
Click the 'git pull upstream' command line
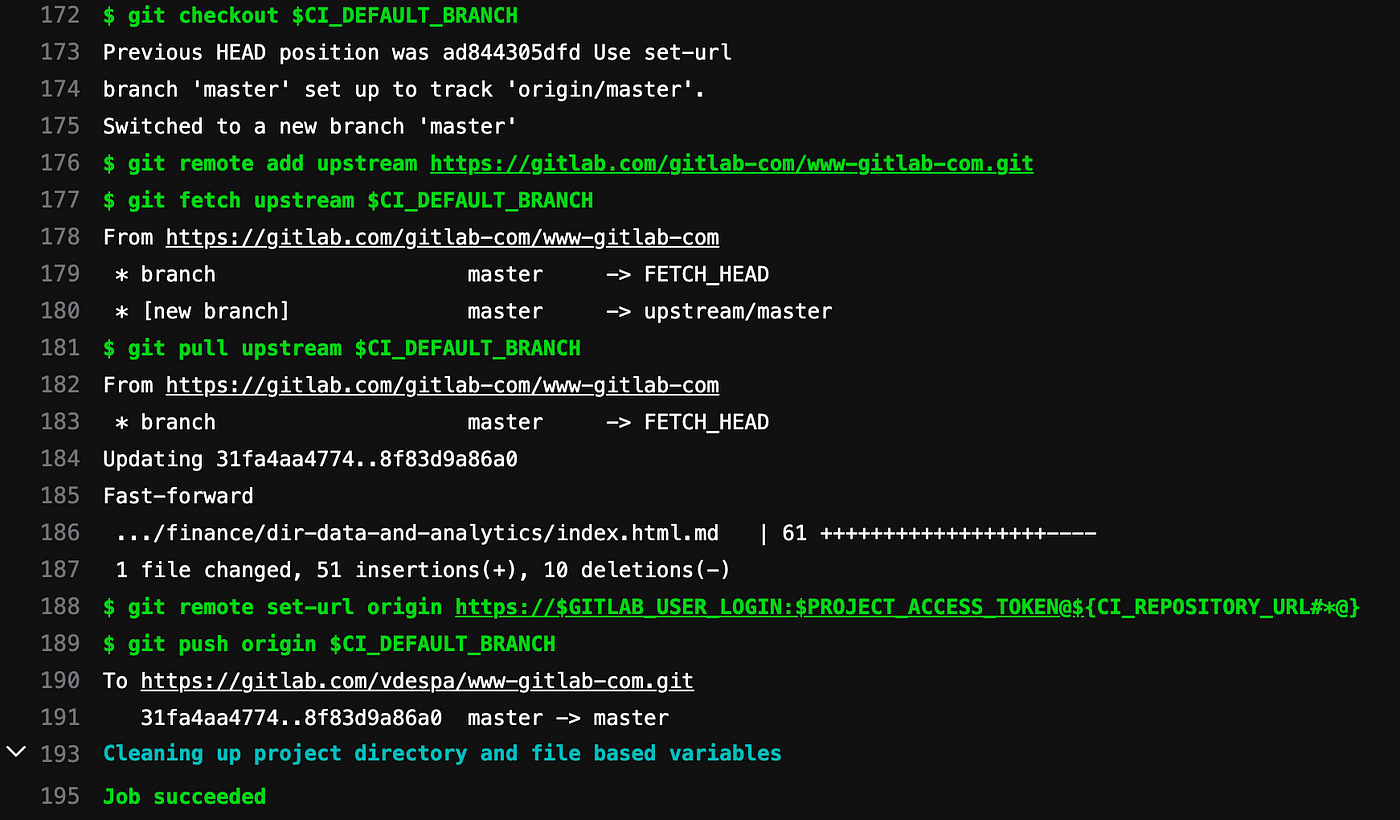(342, 348)
